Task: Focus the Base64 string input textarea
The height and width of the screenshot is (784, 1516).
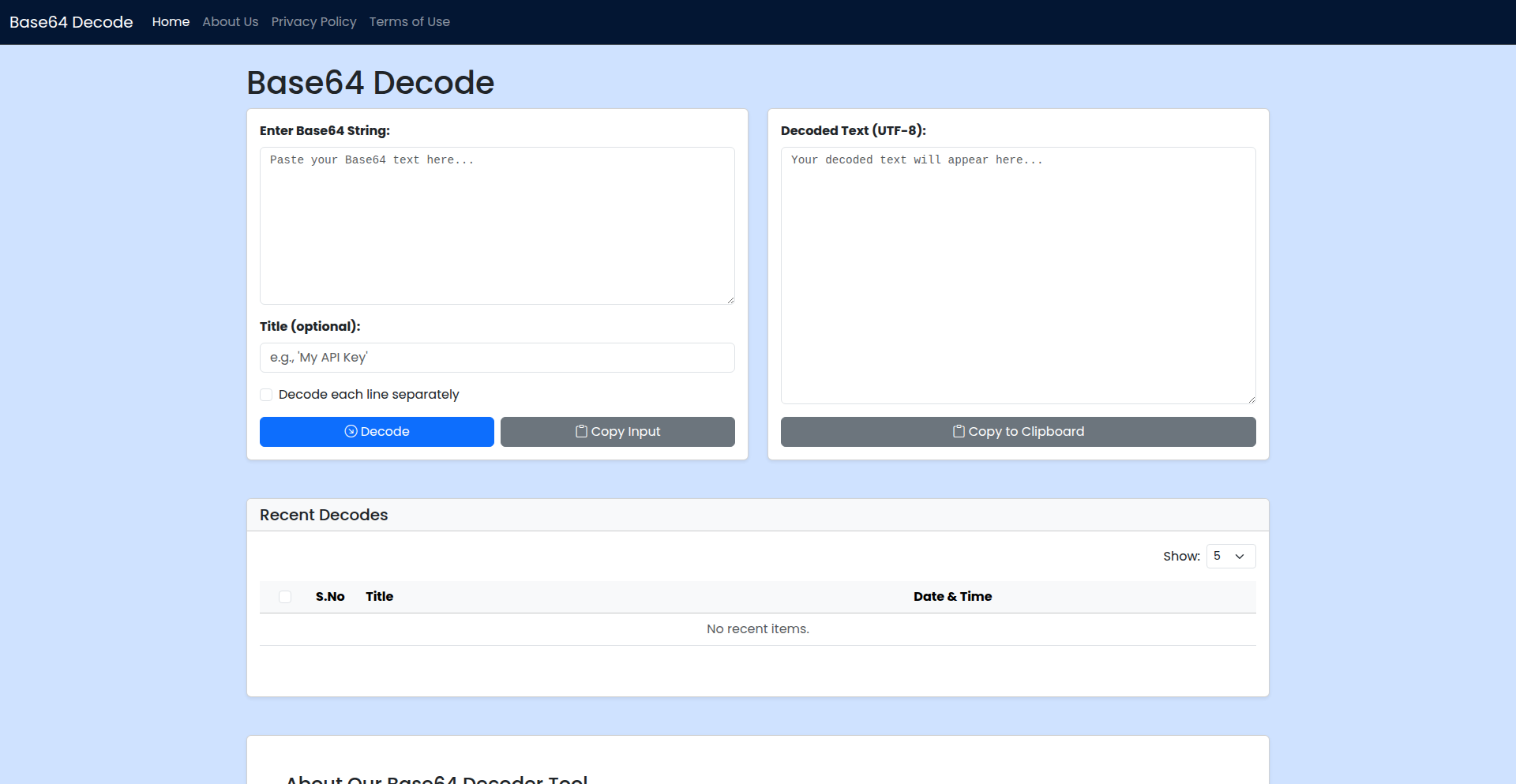Action: point(497,226)
